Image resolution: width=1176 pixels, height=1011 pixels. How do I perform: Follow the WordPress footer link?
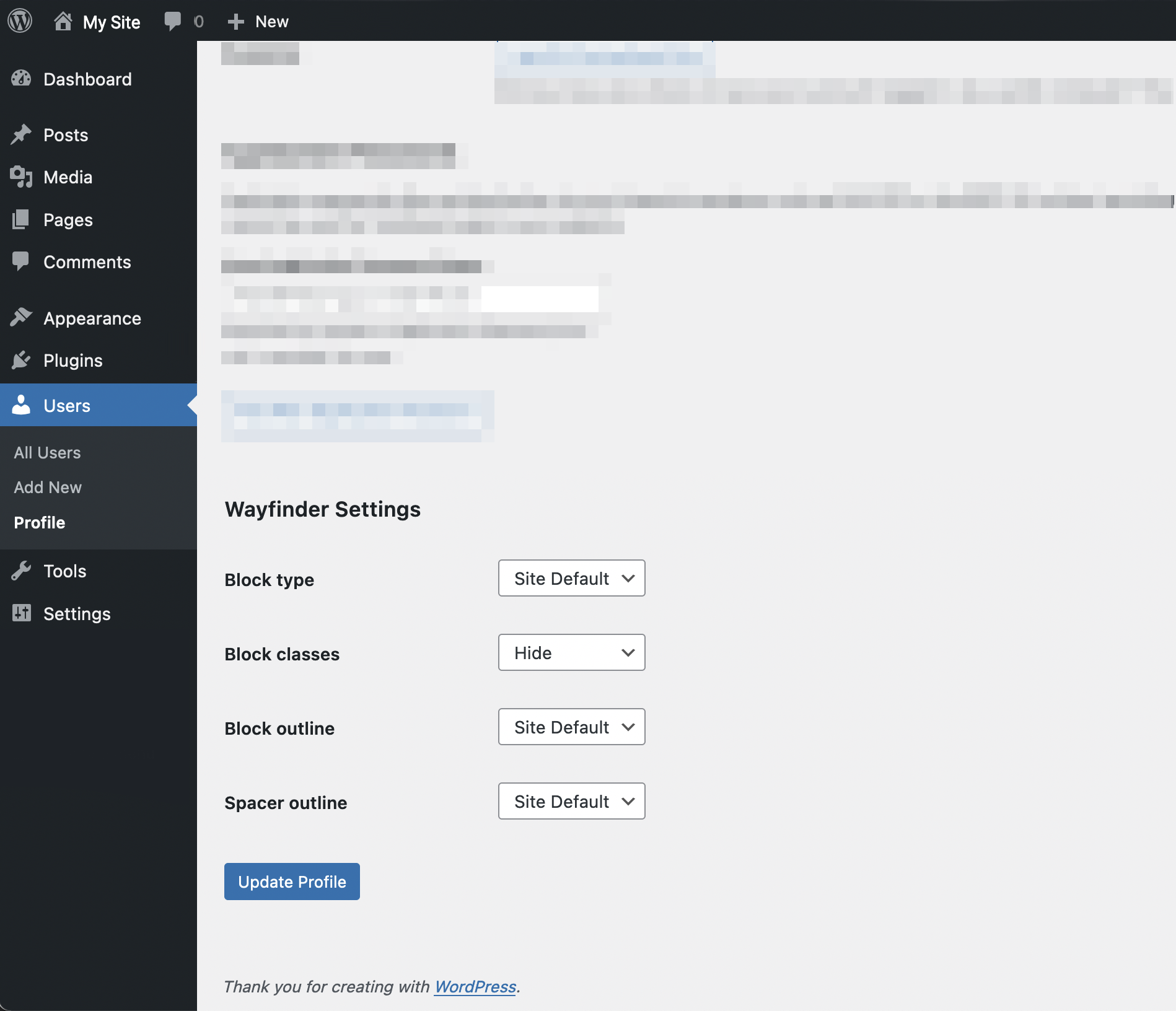tap(475, 986)
